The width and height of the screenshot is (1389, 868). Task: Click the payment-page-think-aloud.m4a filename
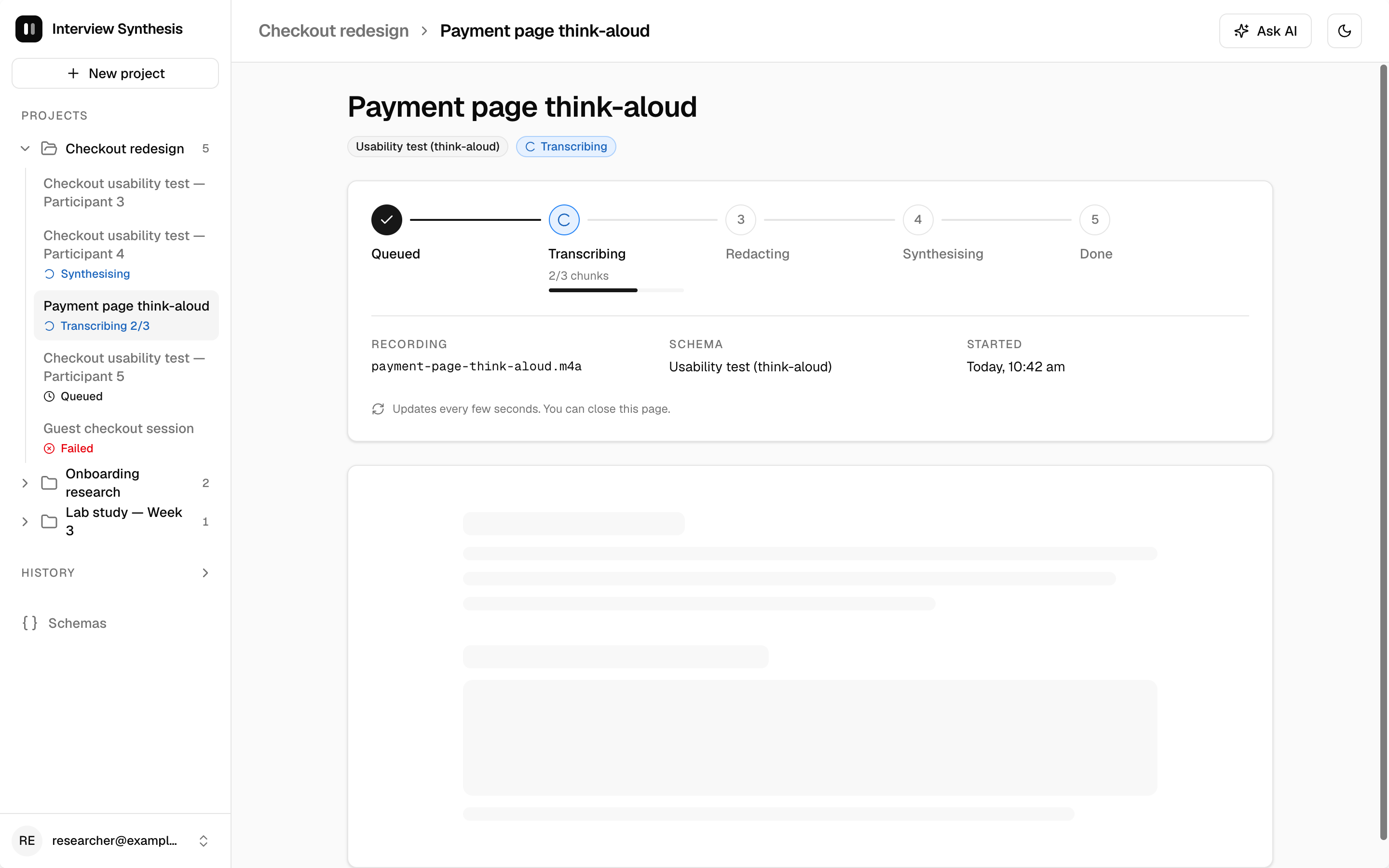click(x=477, y=366)
